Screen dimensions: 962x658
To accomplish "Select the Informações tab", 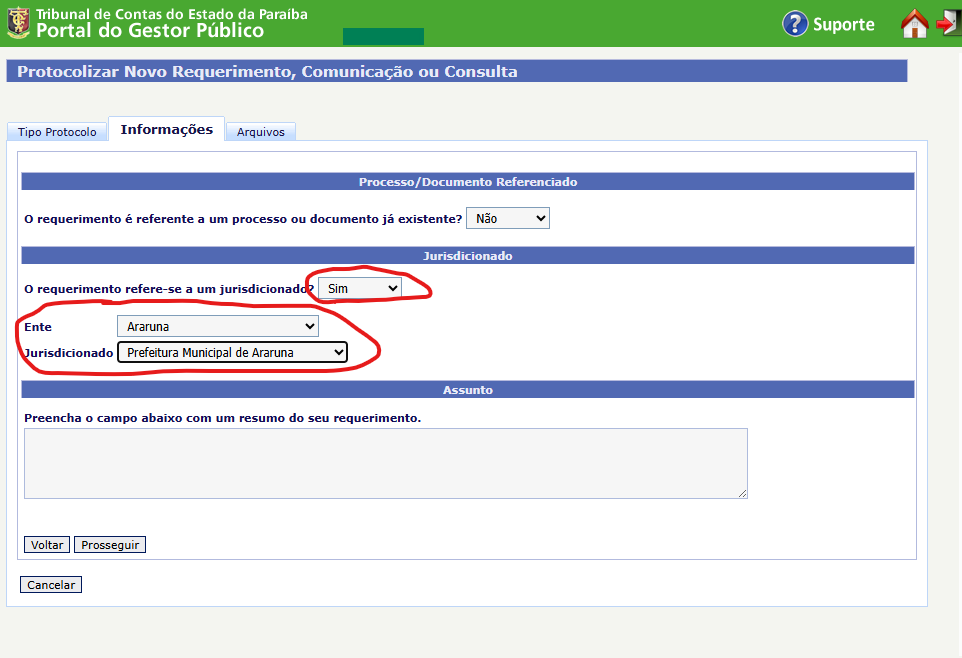I will (167, 129).
